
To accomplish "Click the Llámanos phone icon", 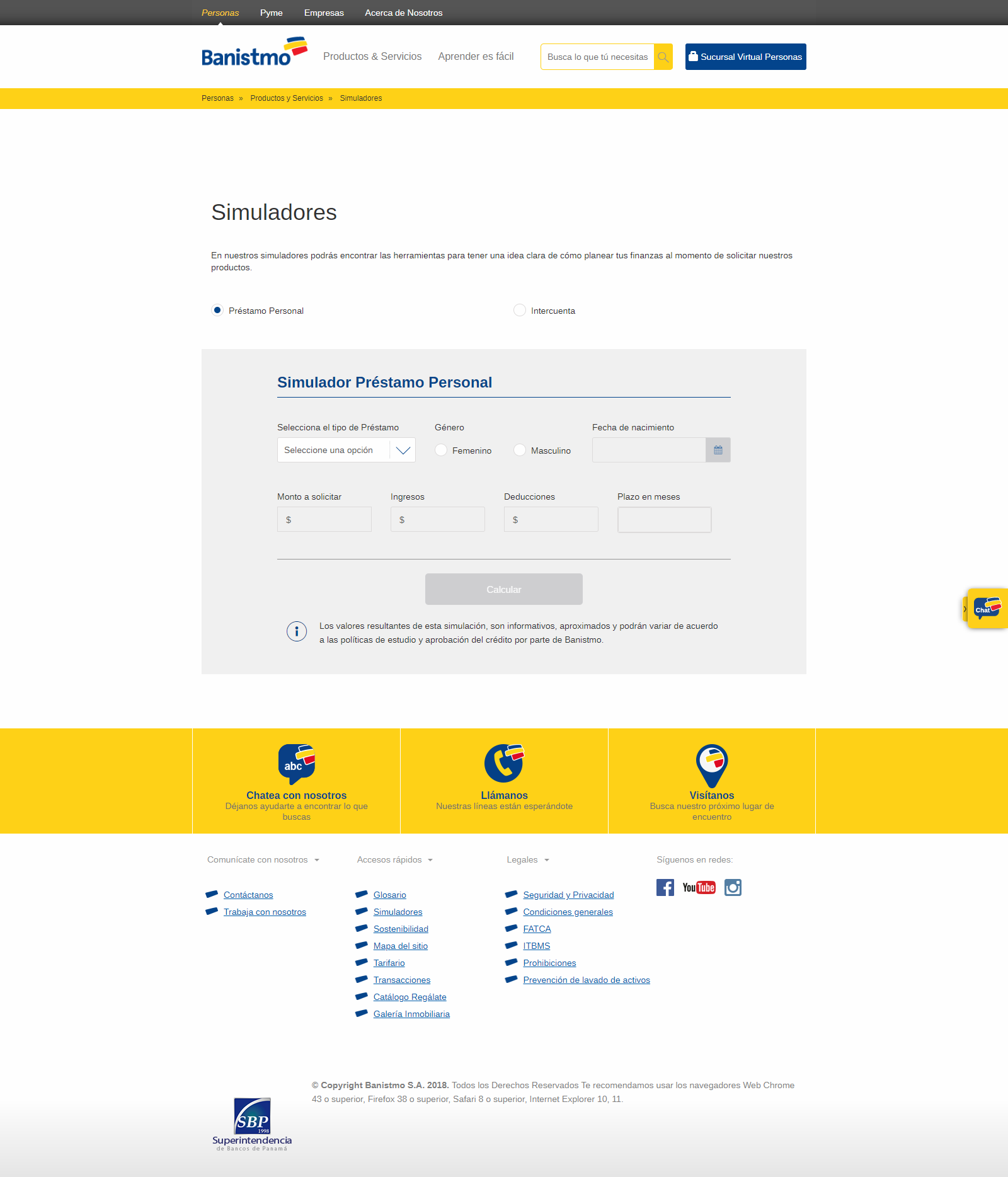I will pos(504,762).
